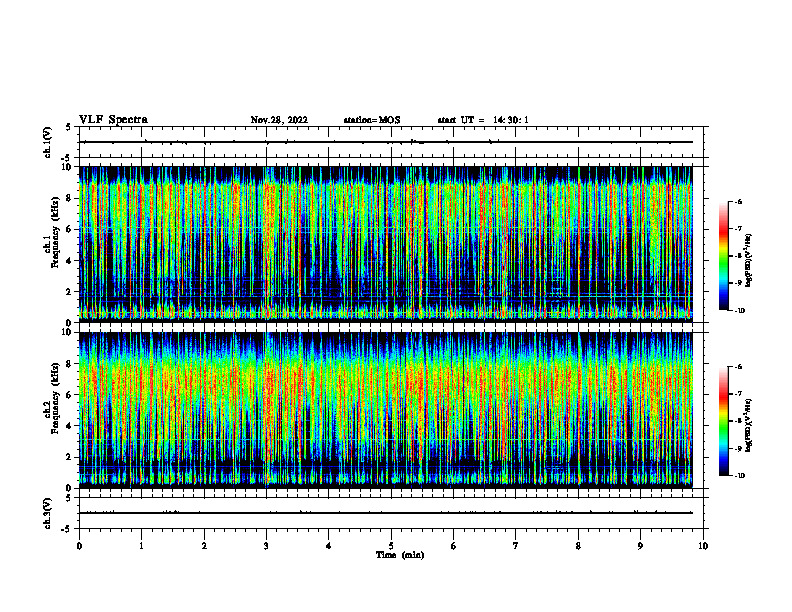Click the "5" tick on the ch.1(V) axis
Viewport: 792px width, 612px height.
[x=69, y=127]
